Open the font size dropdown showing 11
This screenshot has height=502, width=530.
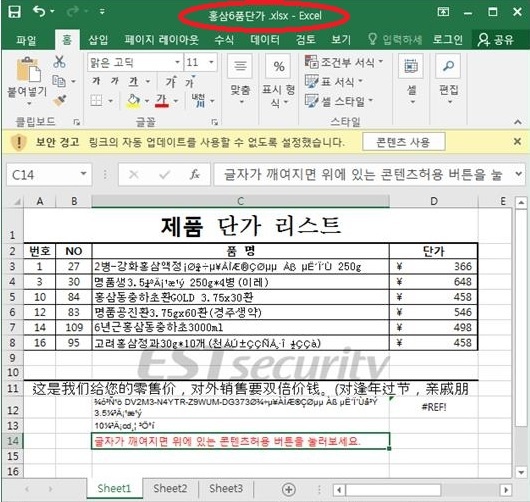[x=211, y=62]
